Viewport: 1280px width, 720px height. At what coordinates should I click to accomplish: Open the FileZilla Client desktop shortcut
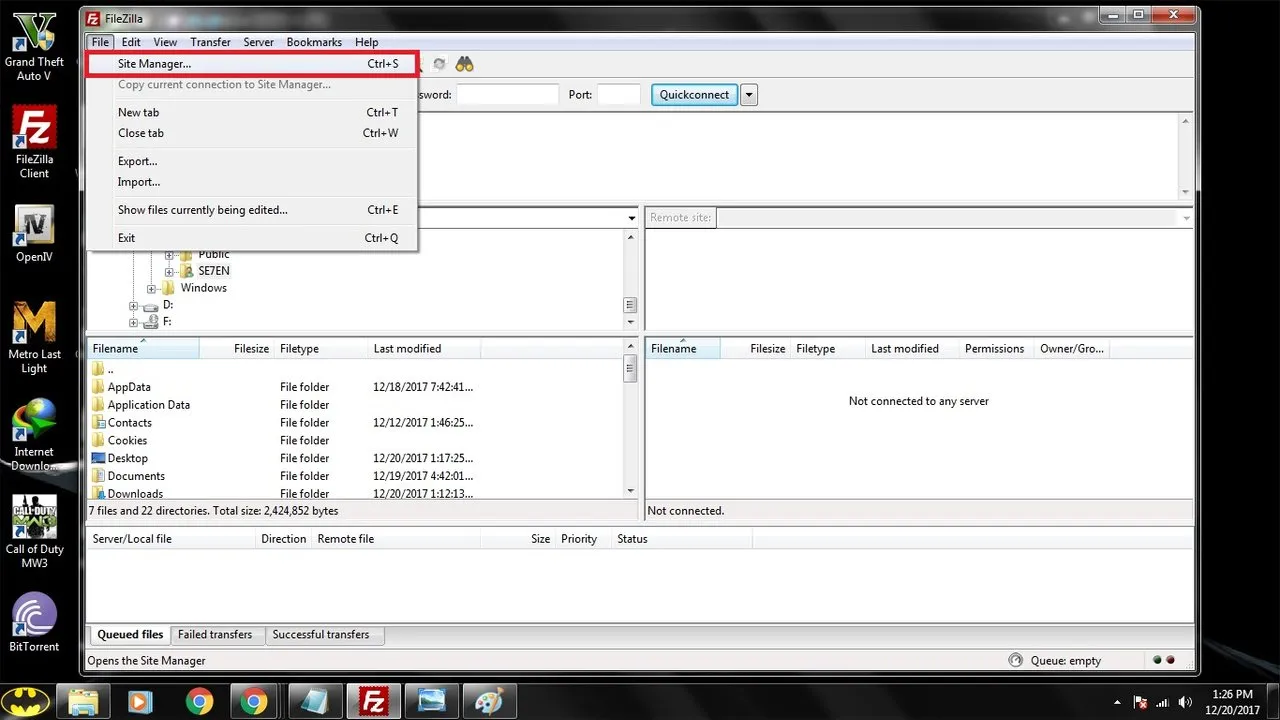[x=34, y=143]
